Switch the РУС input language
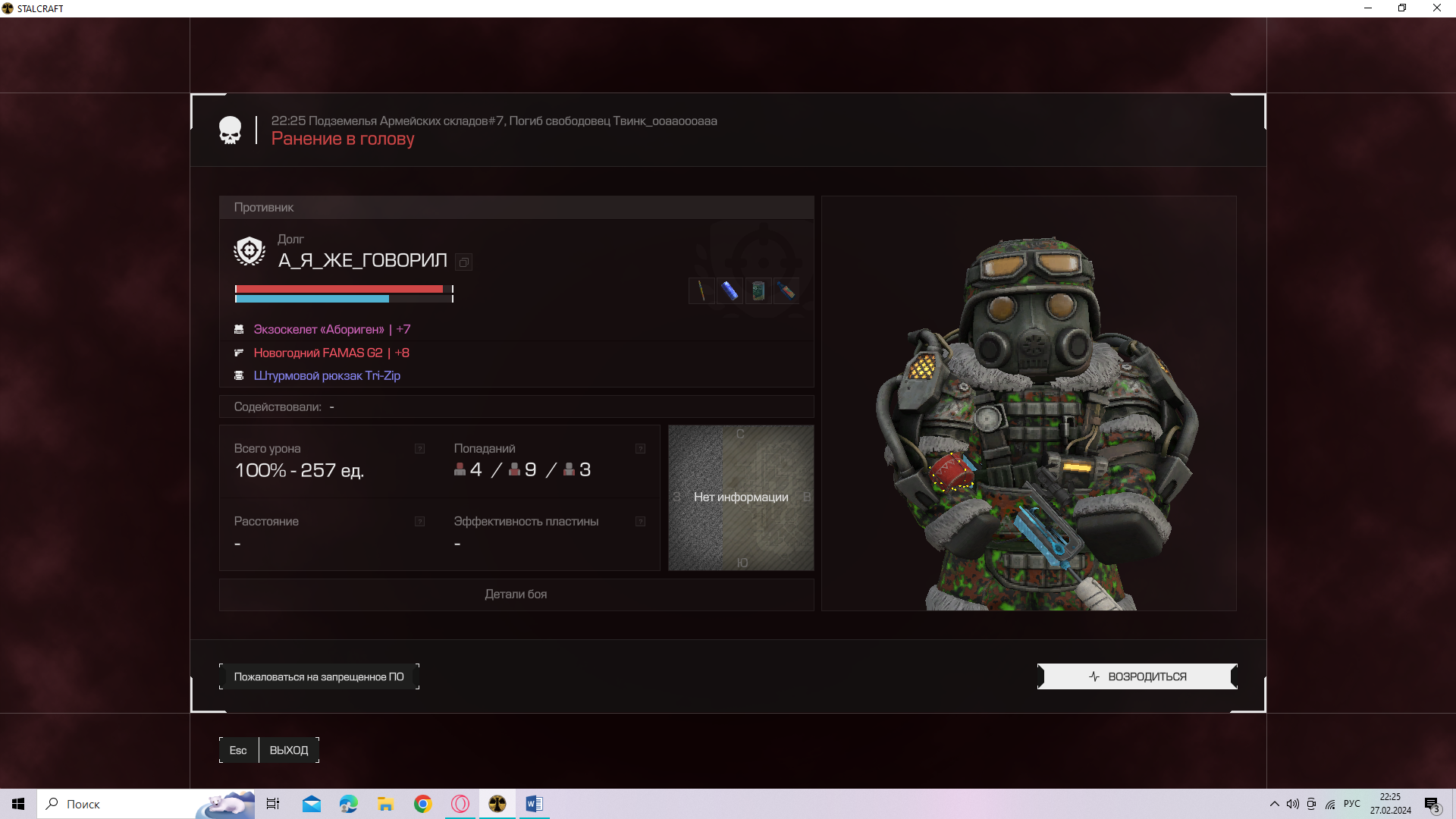The image size is (1456, 819). [1351, 804]
